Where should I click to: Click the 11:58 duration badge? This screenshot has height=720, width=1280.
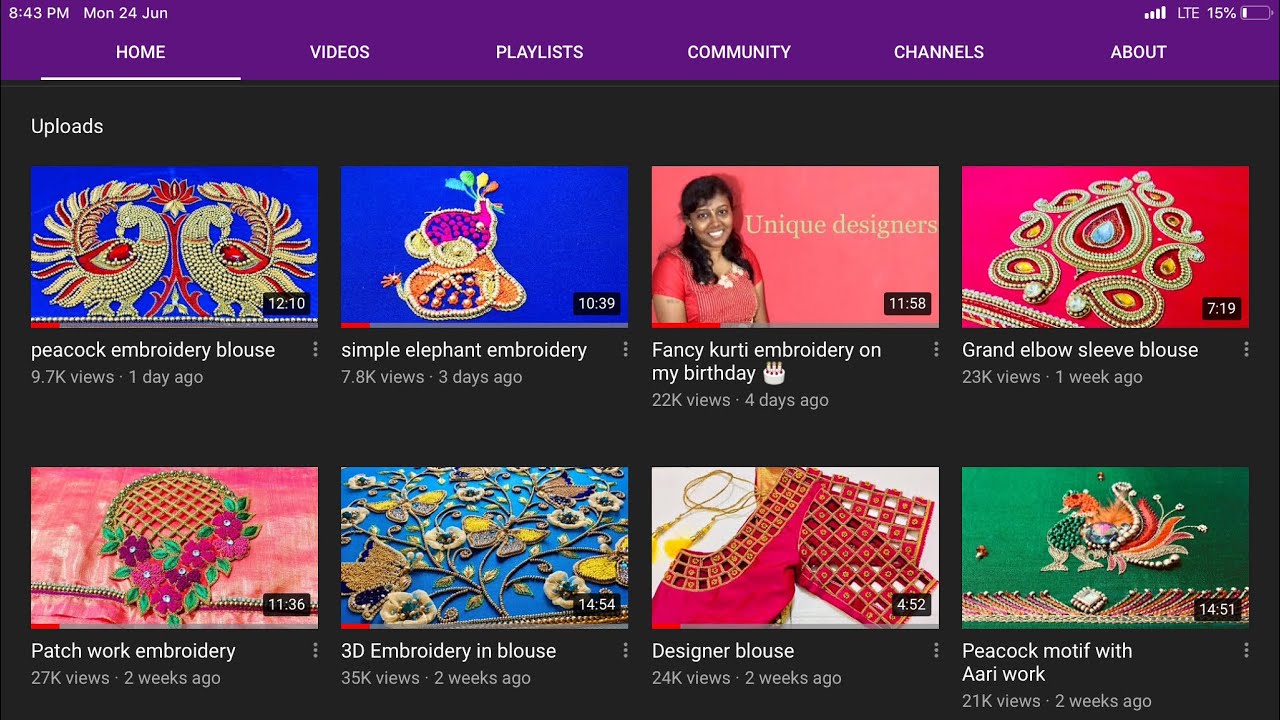(x=907, y=304)
